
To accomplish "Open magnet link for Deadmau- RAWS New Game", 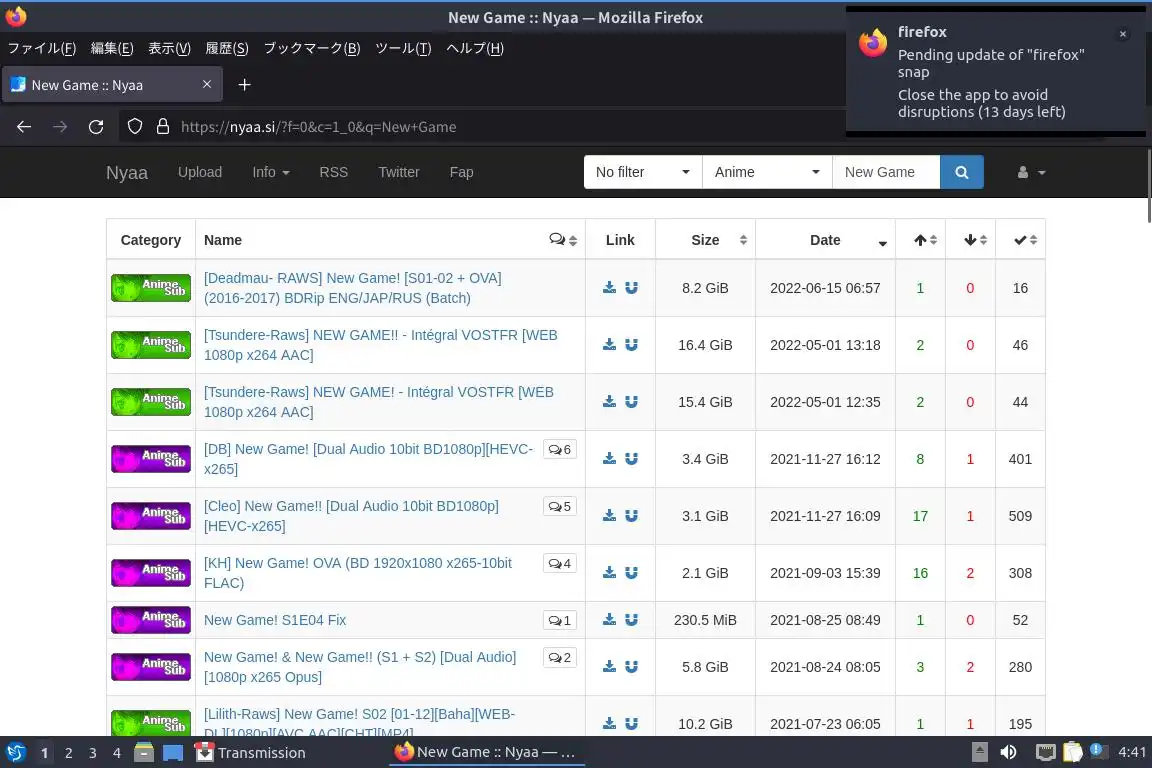I will [631, 287].
